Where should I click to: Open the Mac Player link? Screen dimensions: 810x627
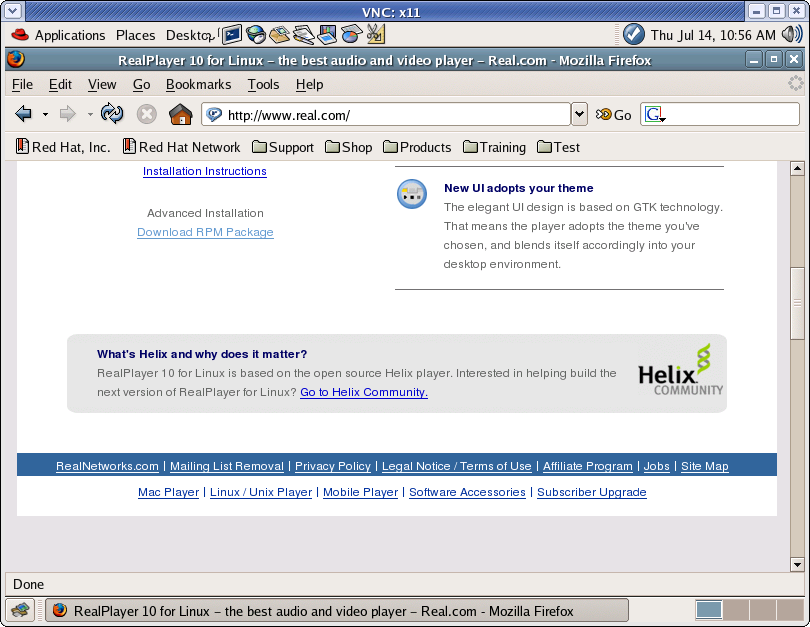168,492
